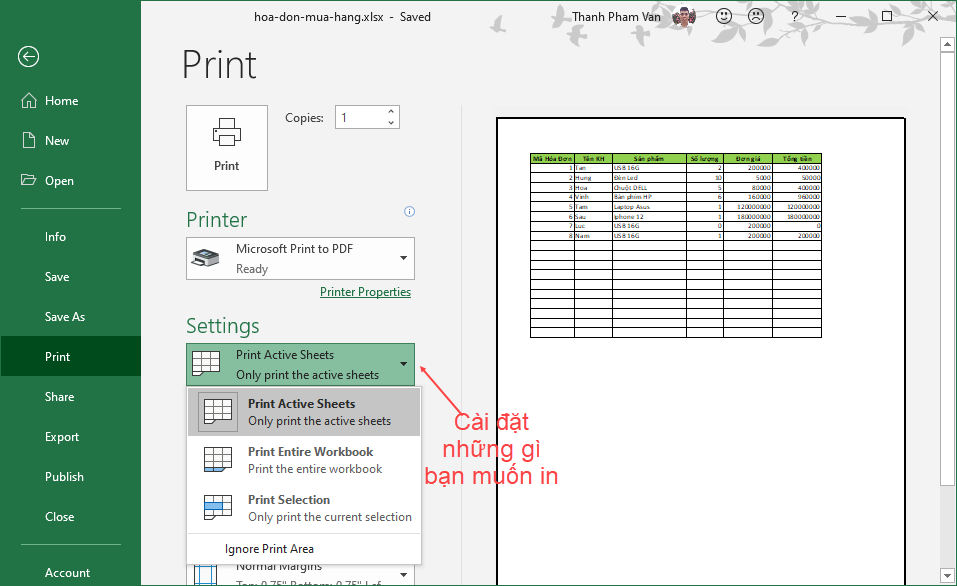957x586 pixels.
Task: Click the Open folder icon
Action: point(29,179)
